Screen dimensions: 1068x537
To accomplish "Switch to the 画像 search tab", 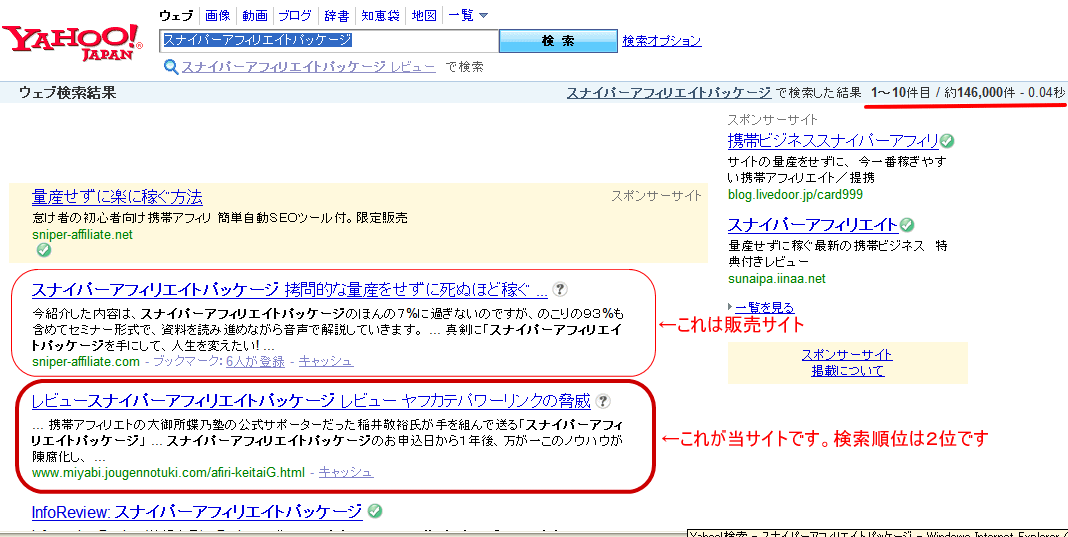I will (x=218, y=16).
